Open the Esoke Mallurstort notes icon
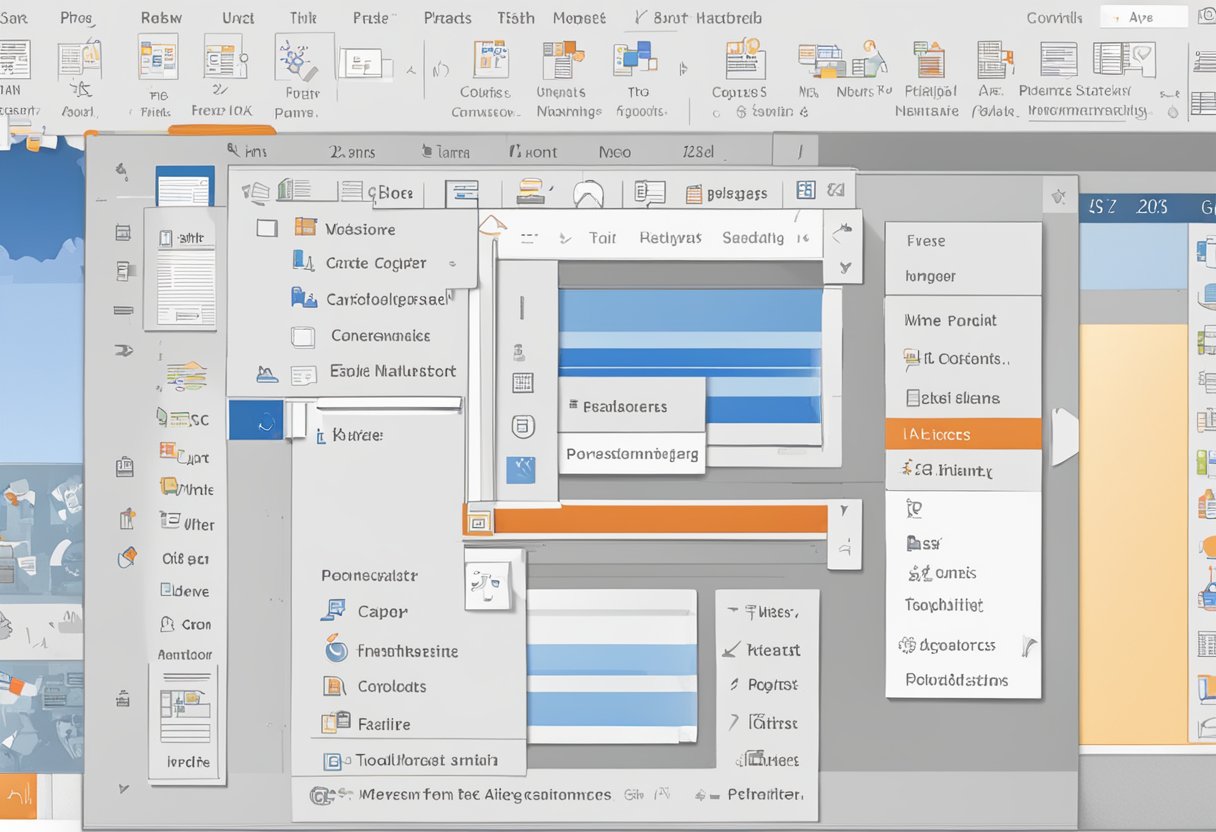The width and height of the screenshot is (1216, 832). pos(306,372)
